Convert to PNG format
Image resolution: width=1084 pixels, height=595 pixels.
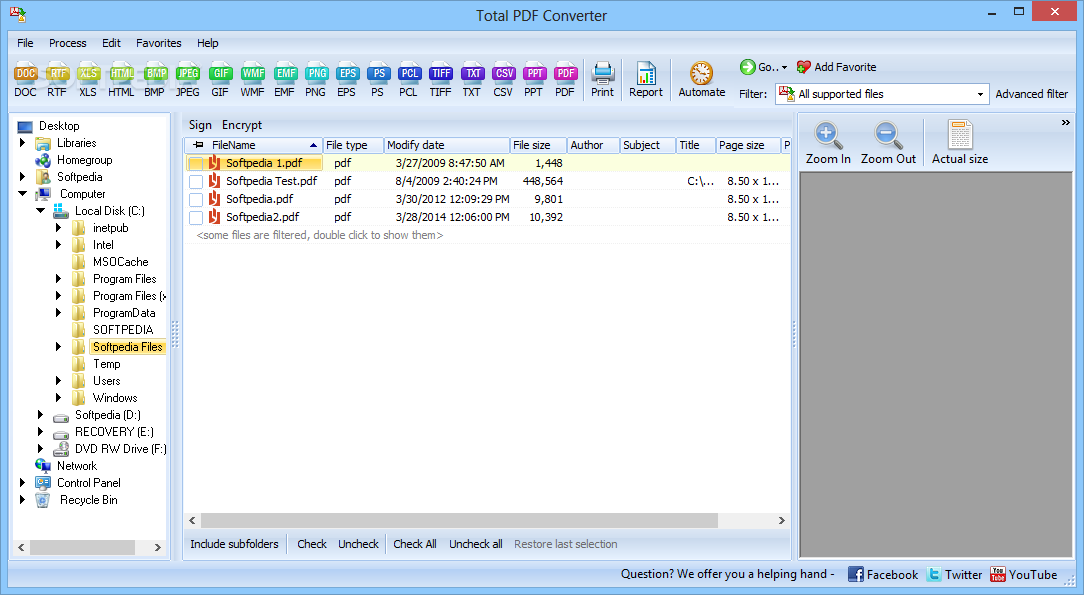click(x=315, y=80)
